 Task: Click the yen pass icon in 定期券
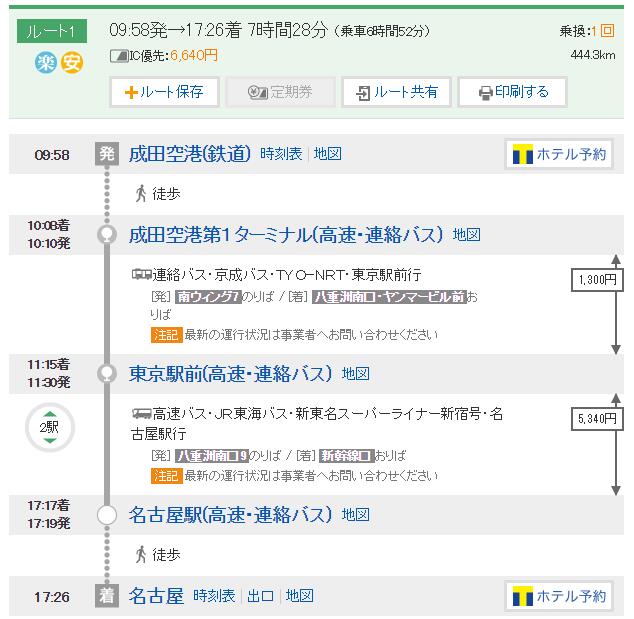click(x=258, y=93)
